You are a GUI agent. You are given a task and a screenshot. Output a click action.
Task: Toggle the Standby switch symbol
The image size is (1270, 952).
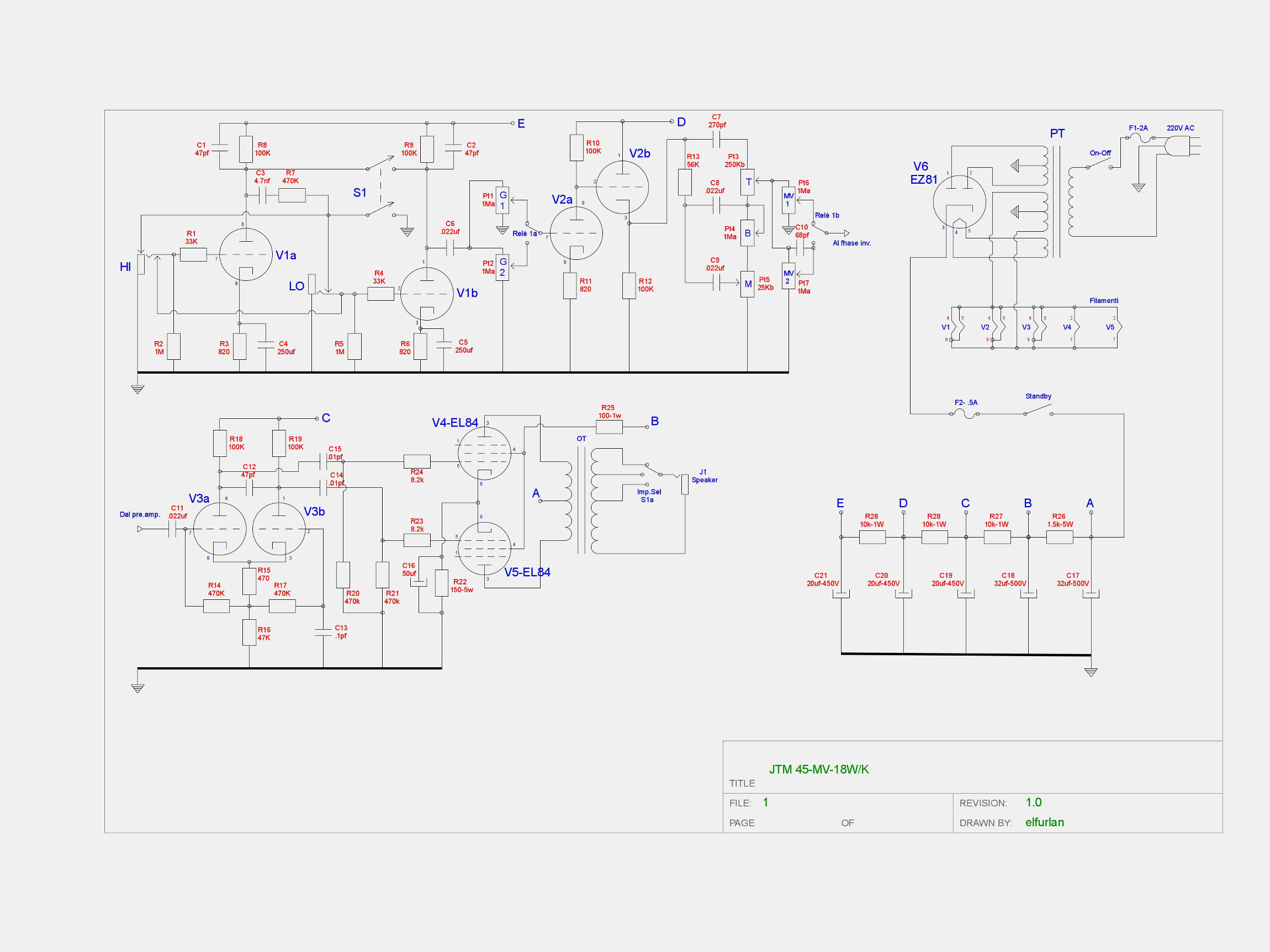pyautogui.click(x=1038, y=409)
